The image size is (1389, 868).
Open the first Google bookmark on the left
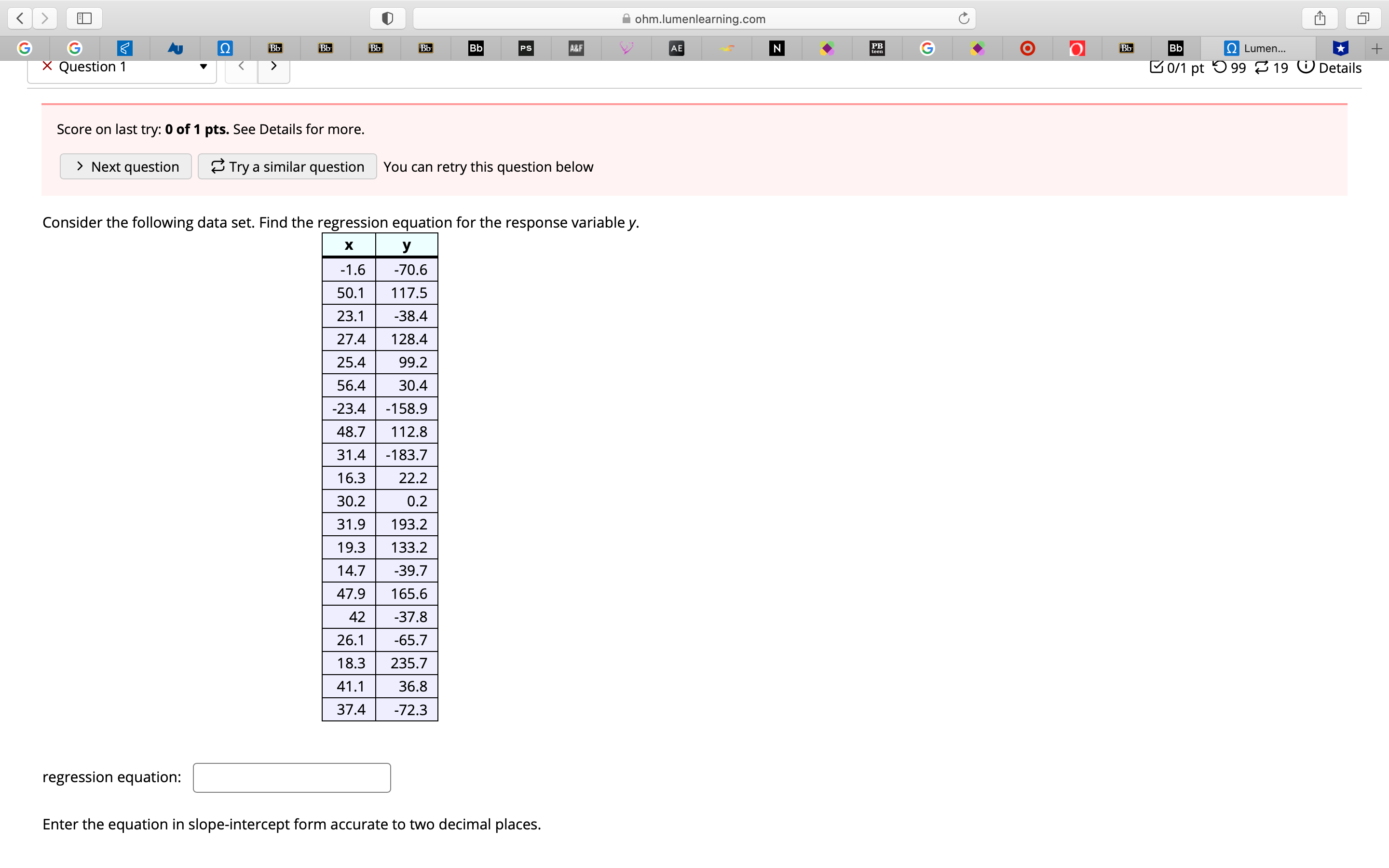[x=24, y=48]
